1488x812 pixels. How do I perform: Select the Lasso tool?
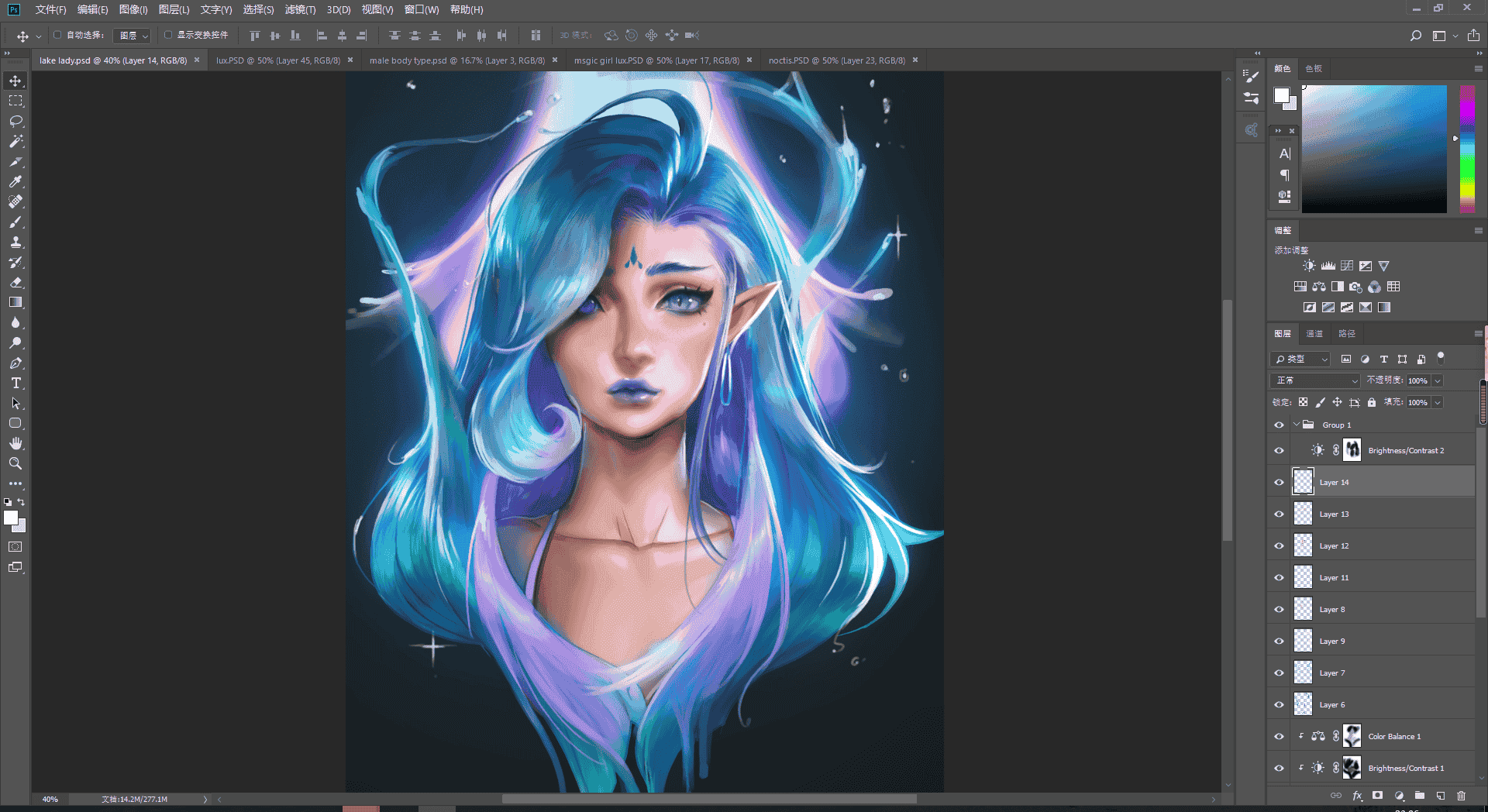pos(15,121)
